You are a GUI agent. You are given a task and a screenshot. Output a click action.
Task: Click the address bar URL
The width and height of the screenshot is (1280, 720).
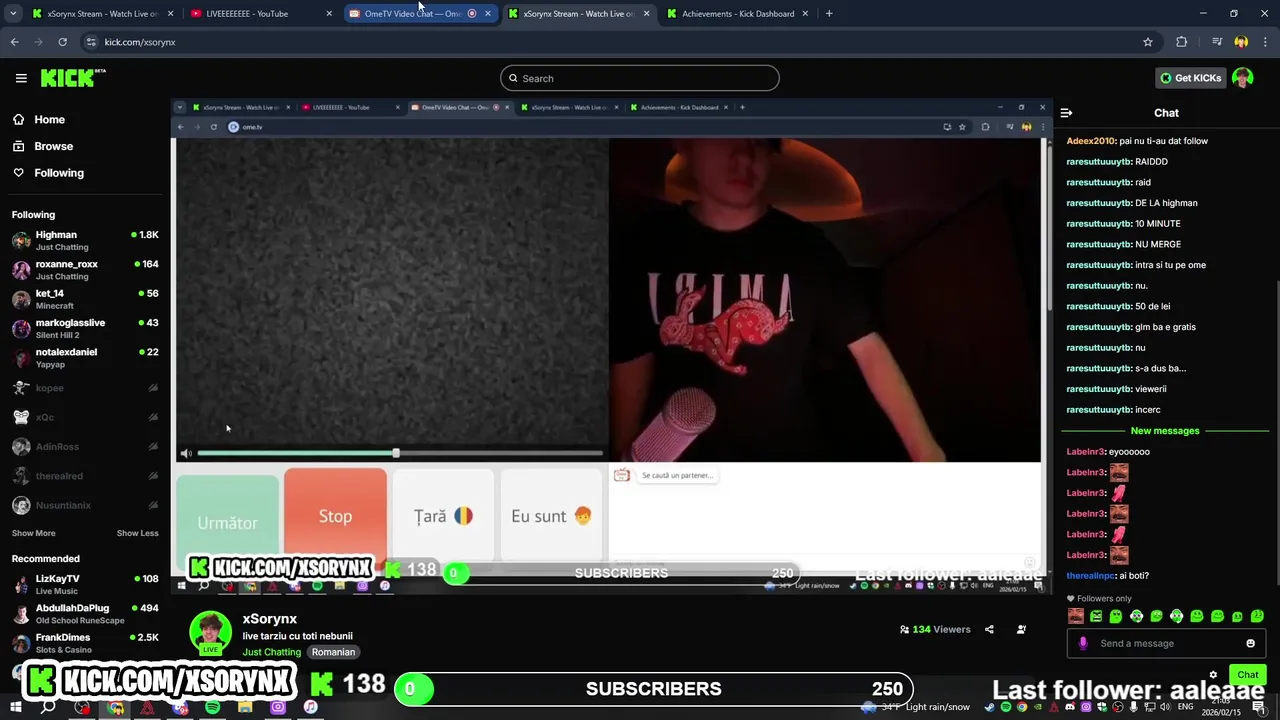click(x=140, y=42)
